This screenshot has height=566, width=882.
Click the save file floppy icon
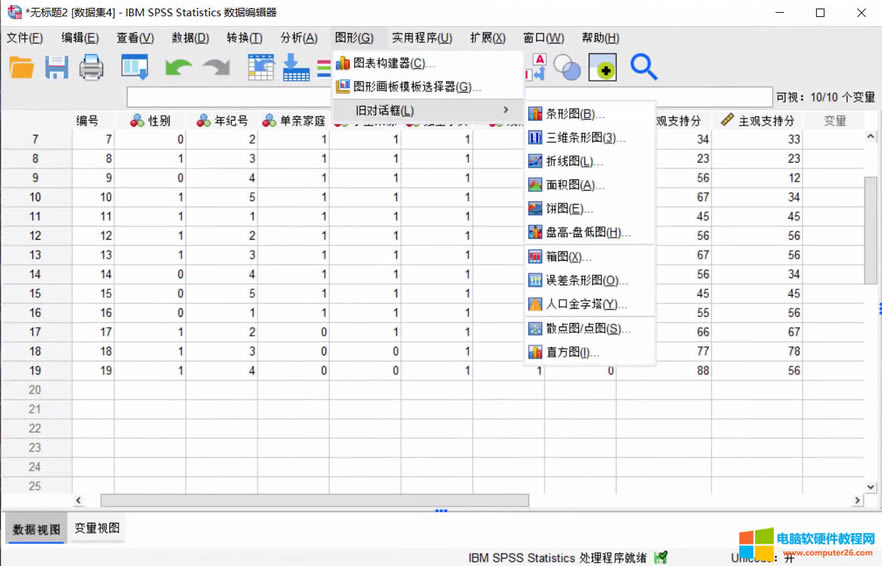tap(56, 67)
